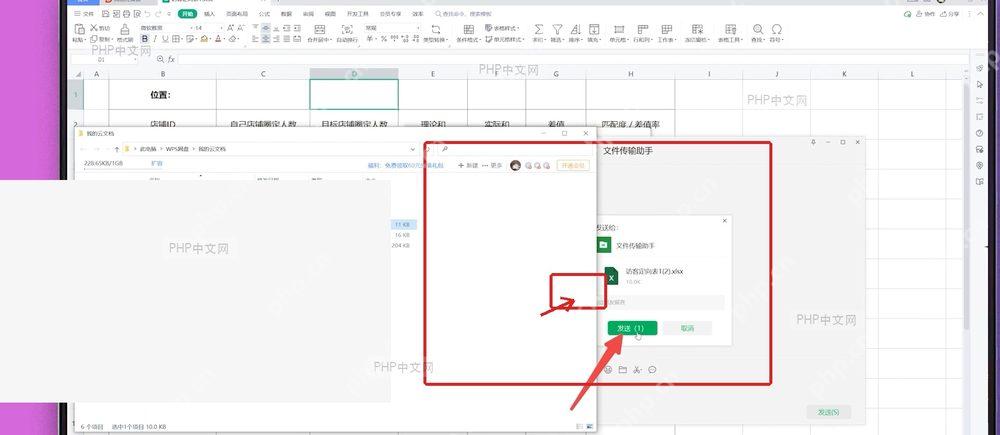This screenshot has width=1000, height=435.
Task: Click the screenshot scissors icon in chat
Action: point(638,369)
